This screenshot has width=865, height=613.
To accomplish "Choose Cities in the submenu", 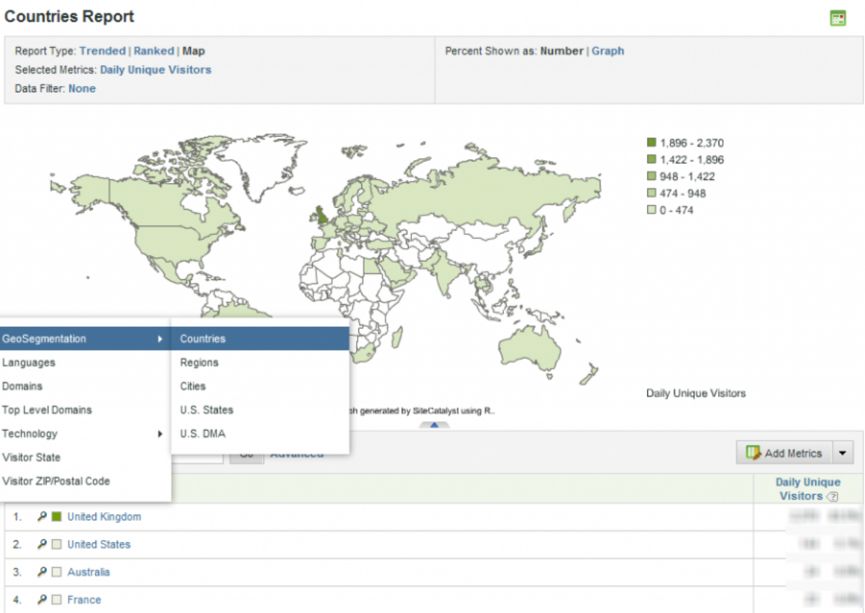I will [x=193, y=386].
